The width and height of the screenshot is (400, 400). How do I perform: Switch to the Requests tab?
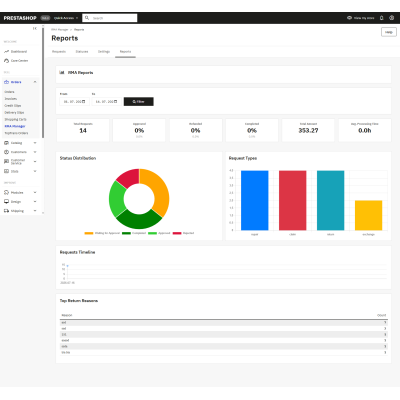pos(59,52)
